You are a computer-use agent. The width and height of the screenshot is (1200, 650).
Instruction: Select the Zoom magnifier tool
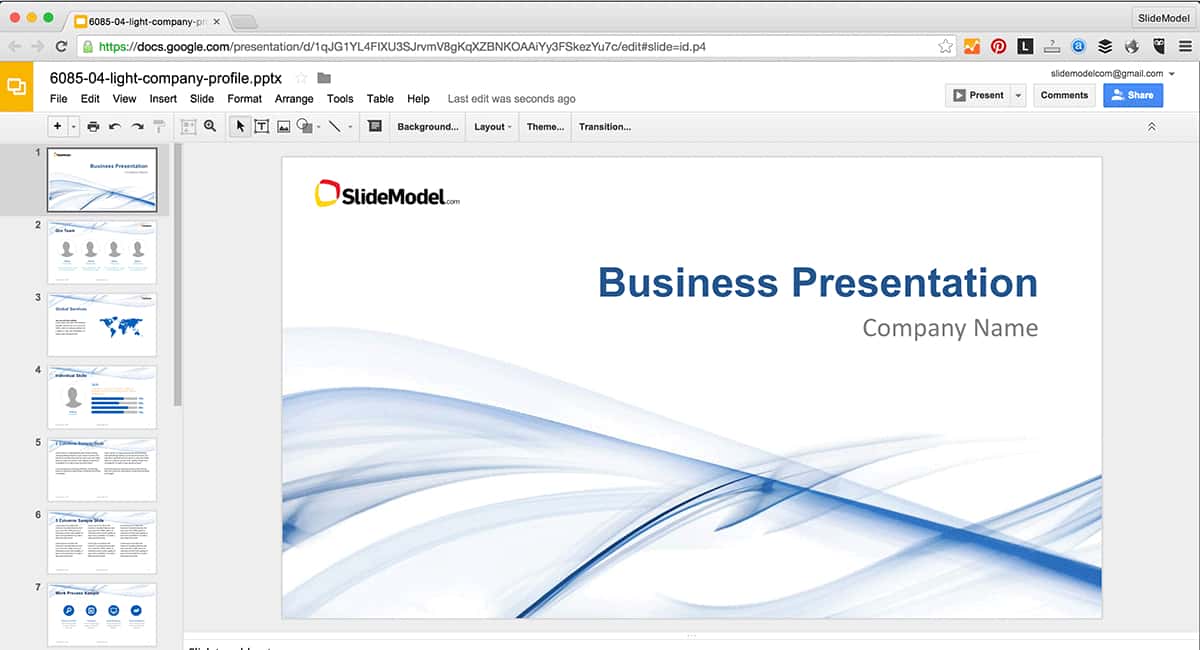click(210, 127)
